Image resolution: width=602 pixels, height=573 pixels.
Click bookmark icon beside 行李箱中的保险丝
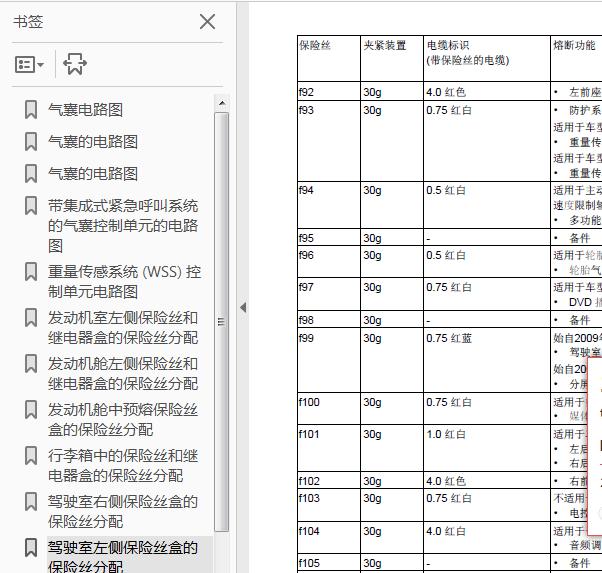(x=31, y=456)
